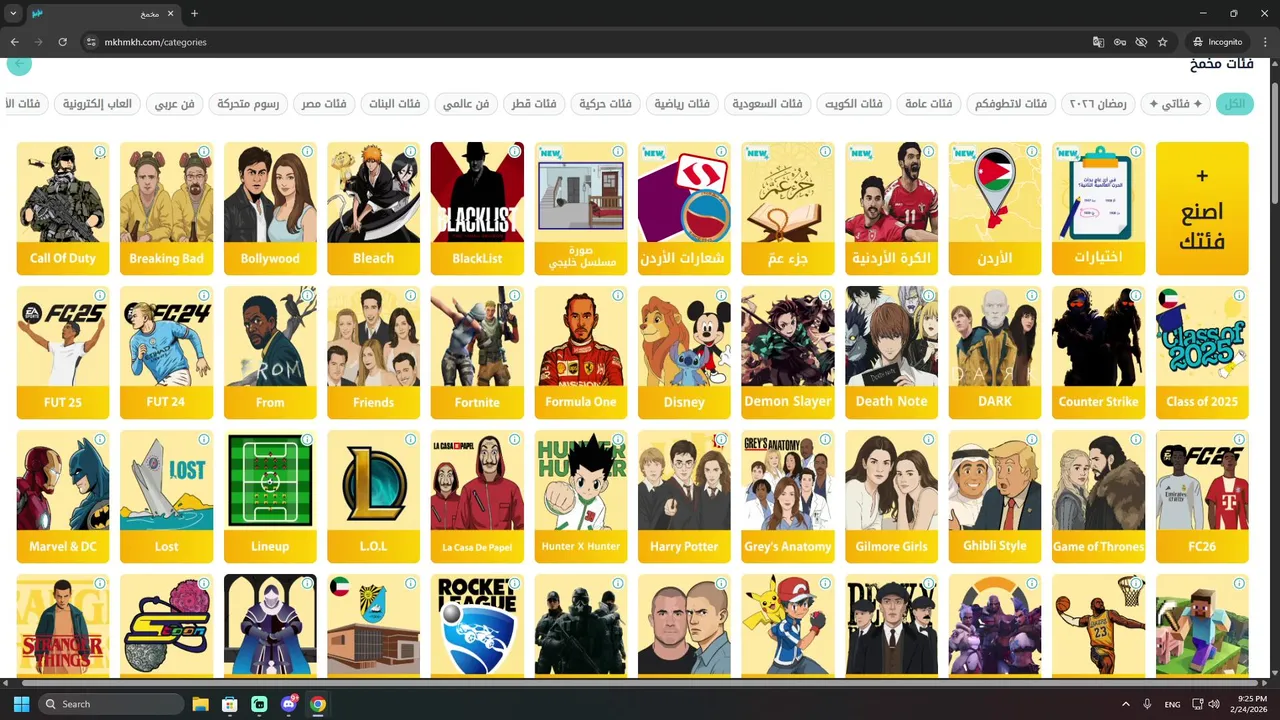The width and height of the screenshot is (1280, 720).
Task: Reload the page with browser refresh icon
Action: (x=62, y=42)
